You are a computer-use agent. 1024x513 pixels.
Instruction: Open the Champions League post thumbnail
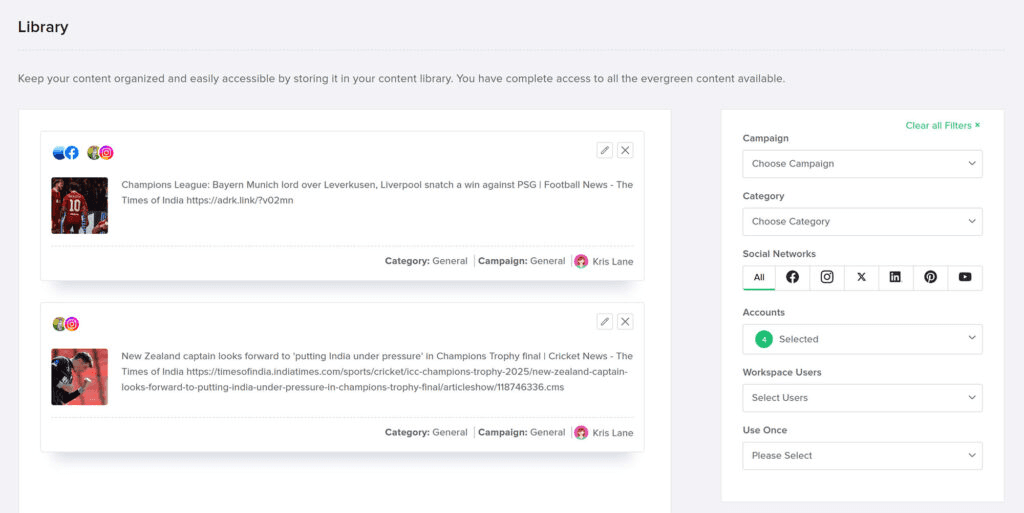[x=80, y=206]
